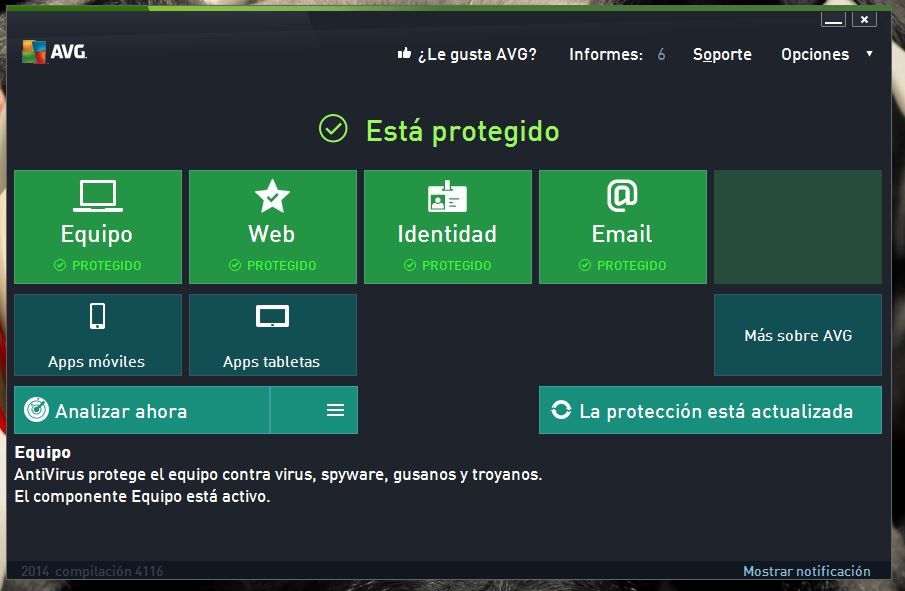Screen dimensions: 905x591
Task: Click La protección está actualizada button
Action: (710, 410)
